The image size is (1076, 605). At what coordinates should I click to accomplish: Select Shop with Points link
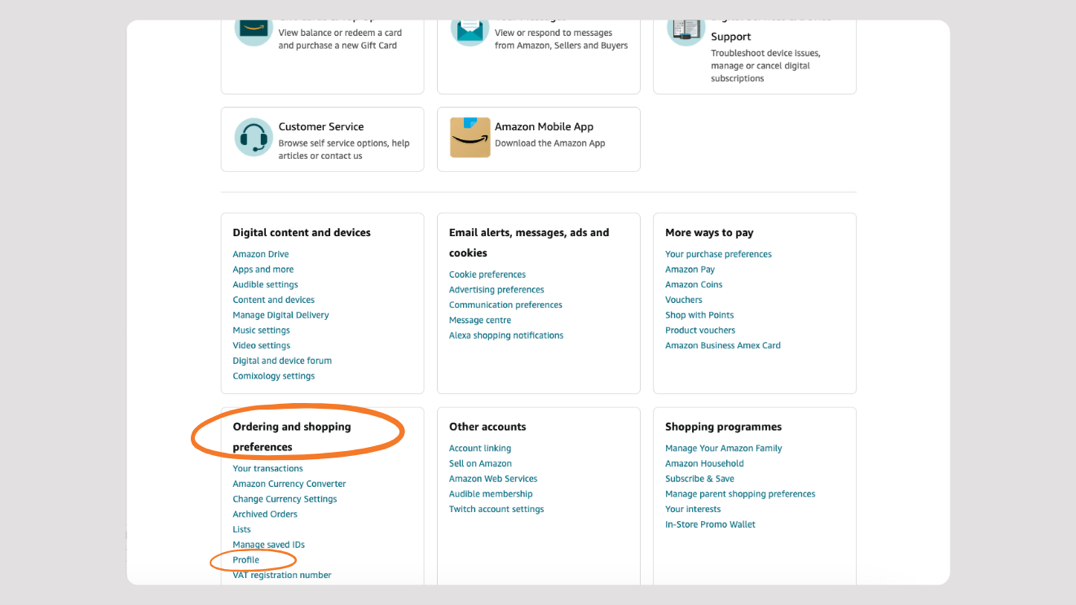click(x=699, y=315)
